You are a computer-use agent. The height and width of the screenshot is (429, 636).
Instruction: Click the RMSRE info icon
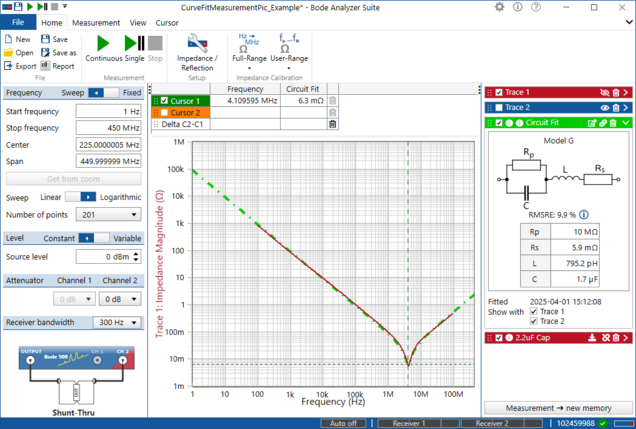coord(584,214)
